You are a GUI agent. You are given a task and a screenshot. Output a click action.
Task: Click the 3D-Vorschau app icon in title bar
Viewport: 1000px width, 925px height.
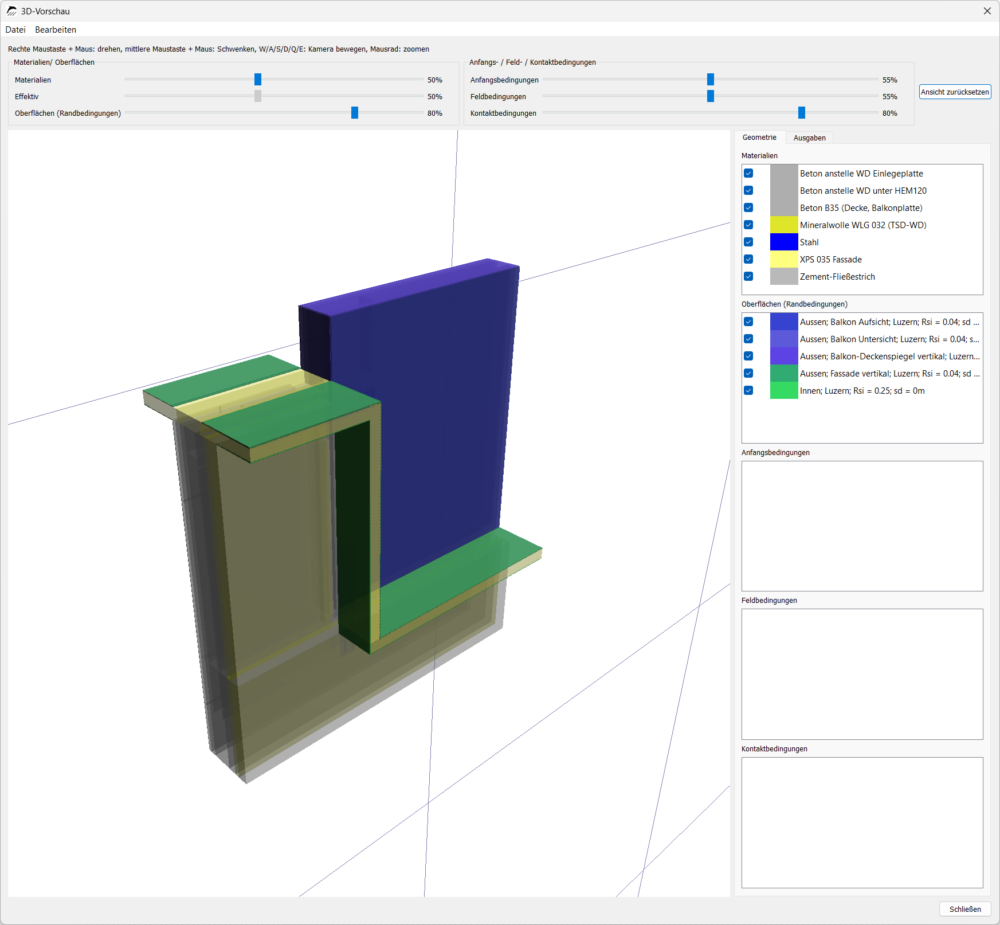[11, 11]
